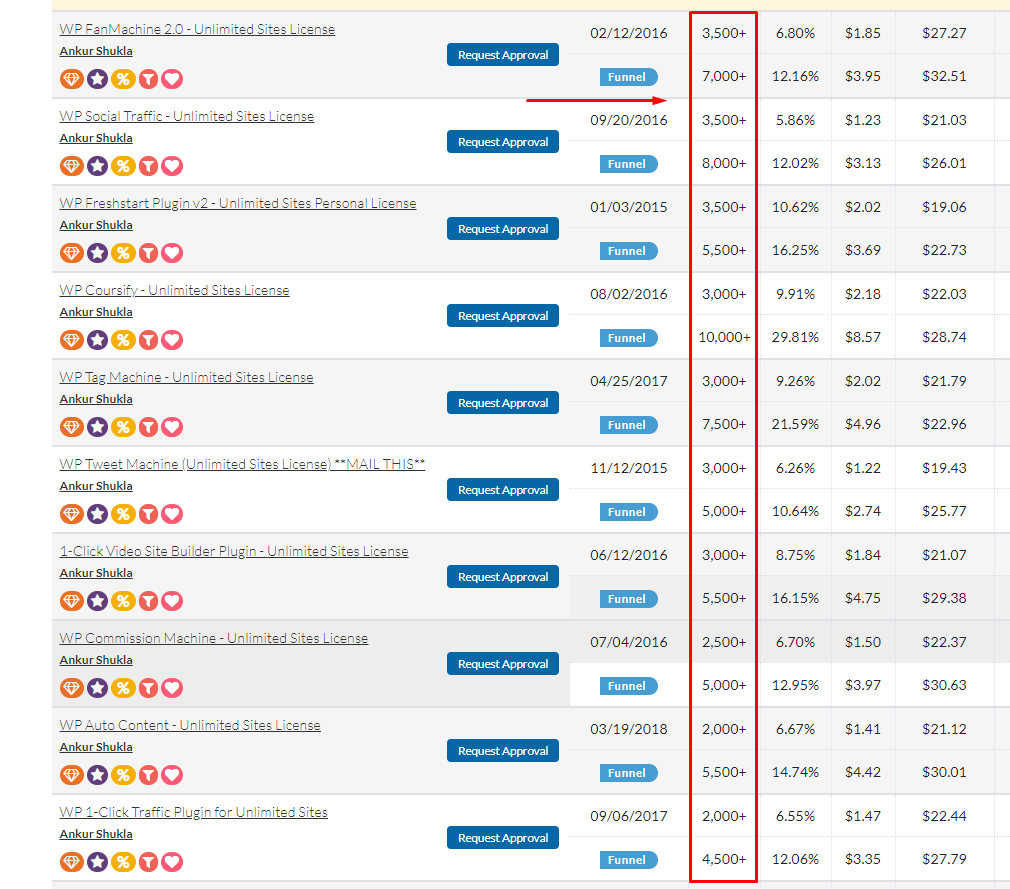
Task: Request approval for WP Freshstart Plugin v2
Action: pos(503,229)
